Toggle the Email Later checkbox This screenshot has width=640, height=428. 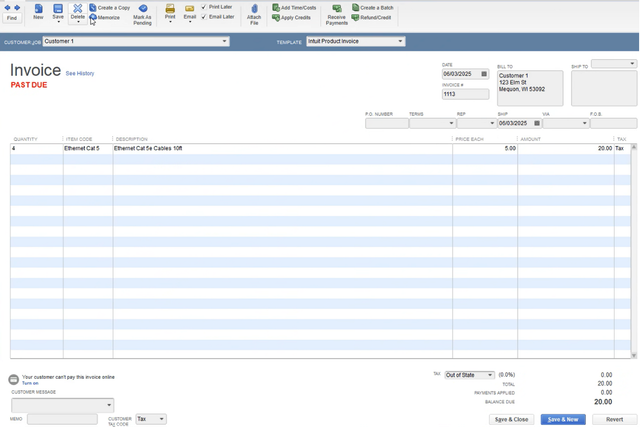[x=204, y=17]
